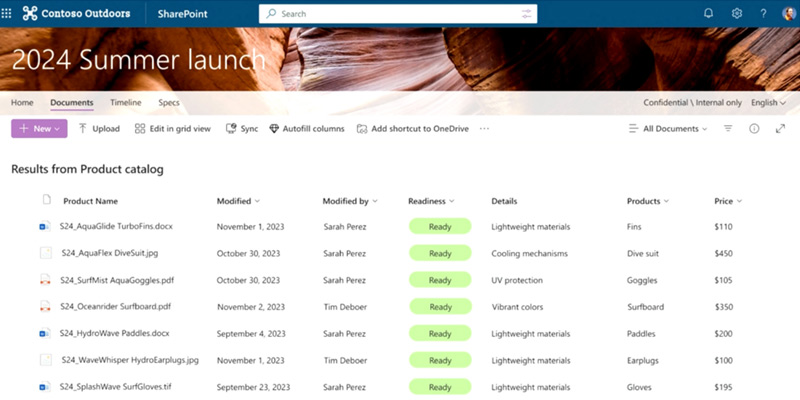Click Word icon for S24_HydroWave Paddles.docx
This screenshot has width=800, height=400.
(x=45, y=334)
